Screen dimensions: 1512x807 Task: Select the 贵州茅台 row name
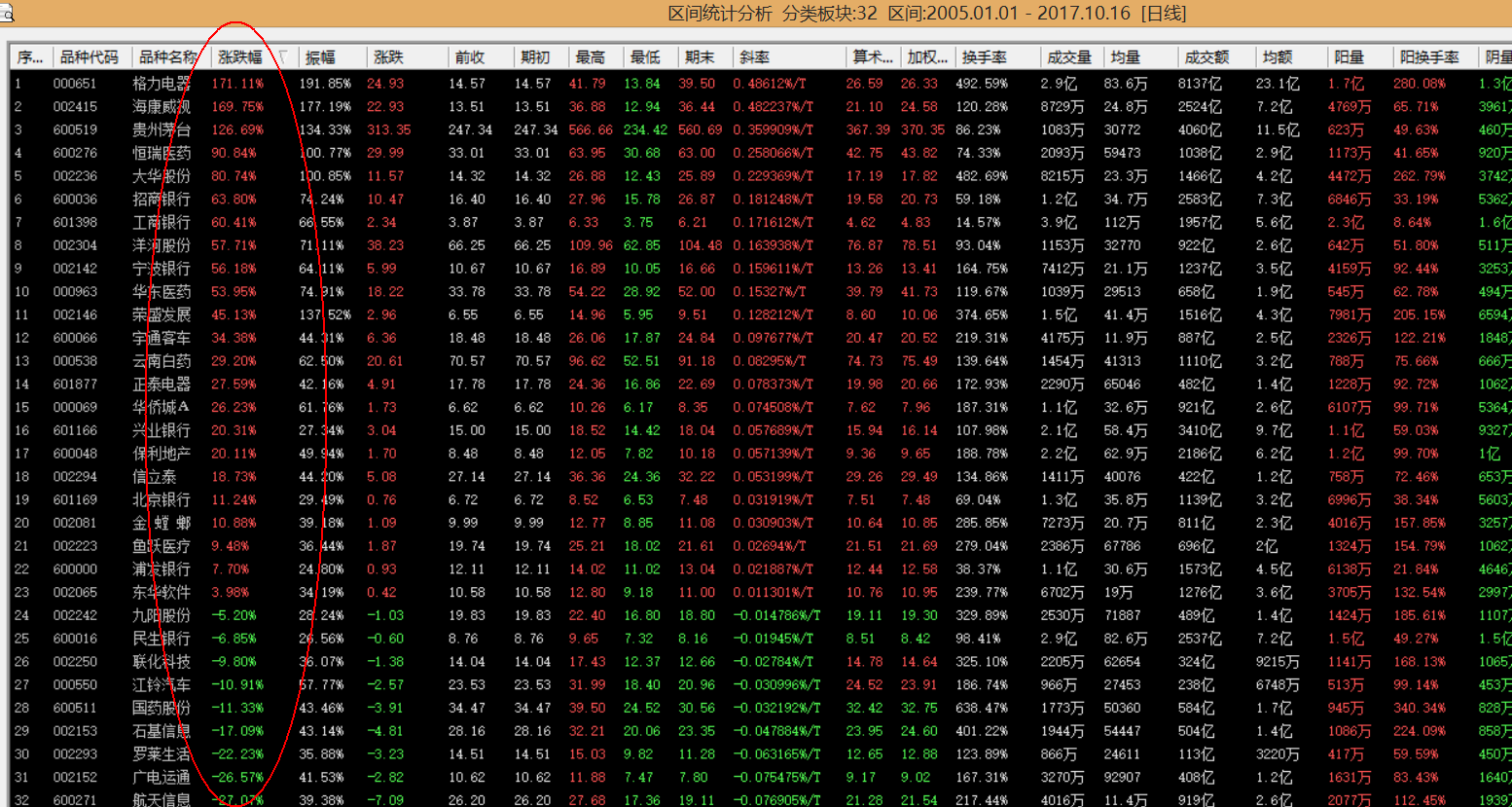coord(162,129)
